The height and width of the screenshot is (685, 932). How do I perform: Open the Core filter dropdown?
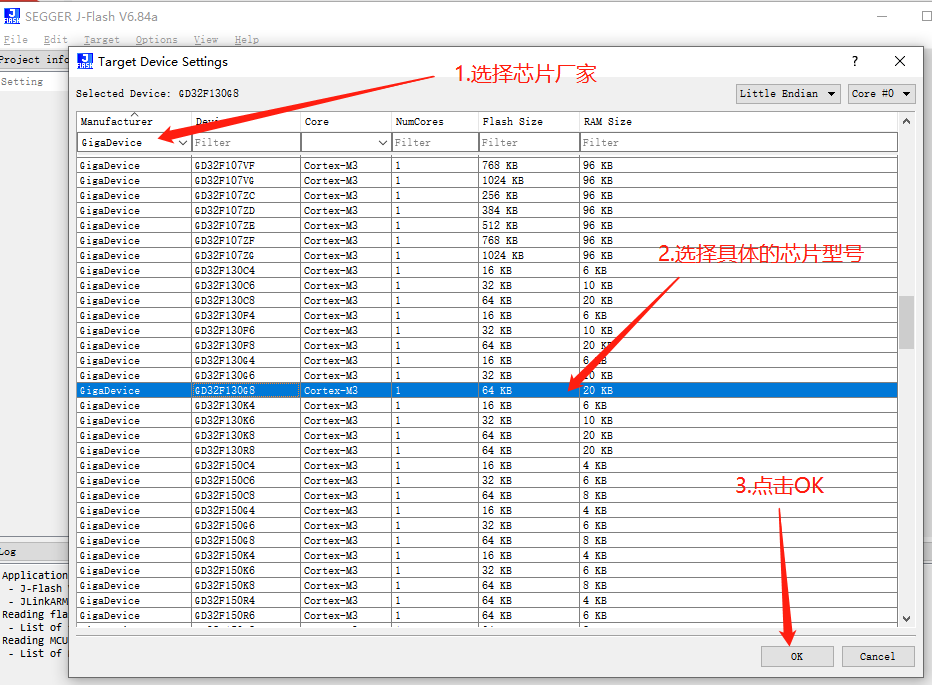coord(383,143)
